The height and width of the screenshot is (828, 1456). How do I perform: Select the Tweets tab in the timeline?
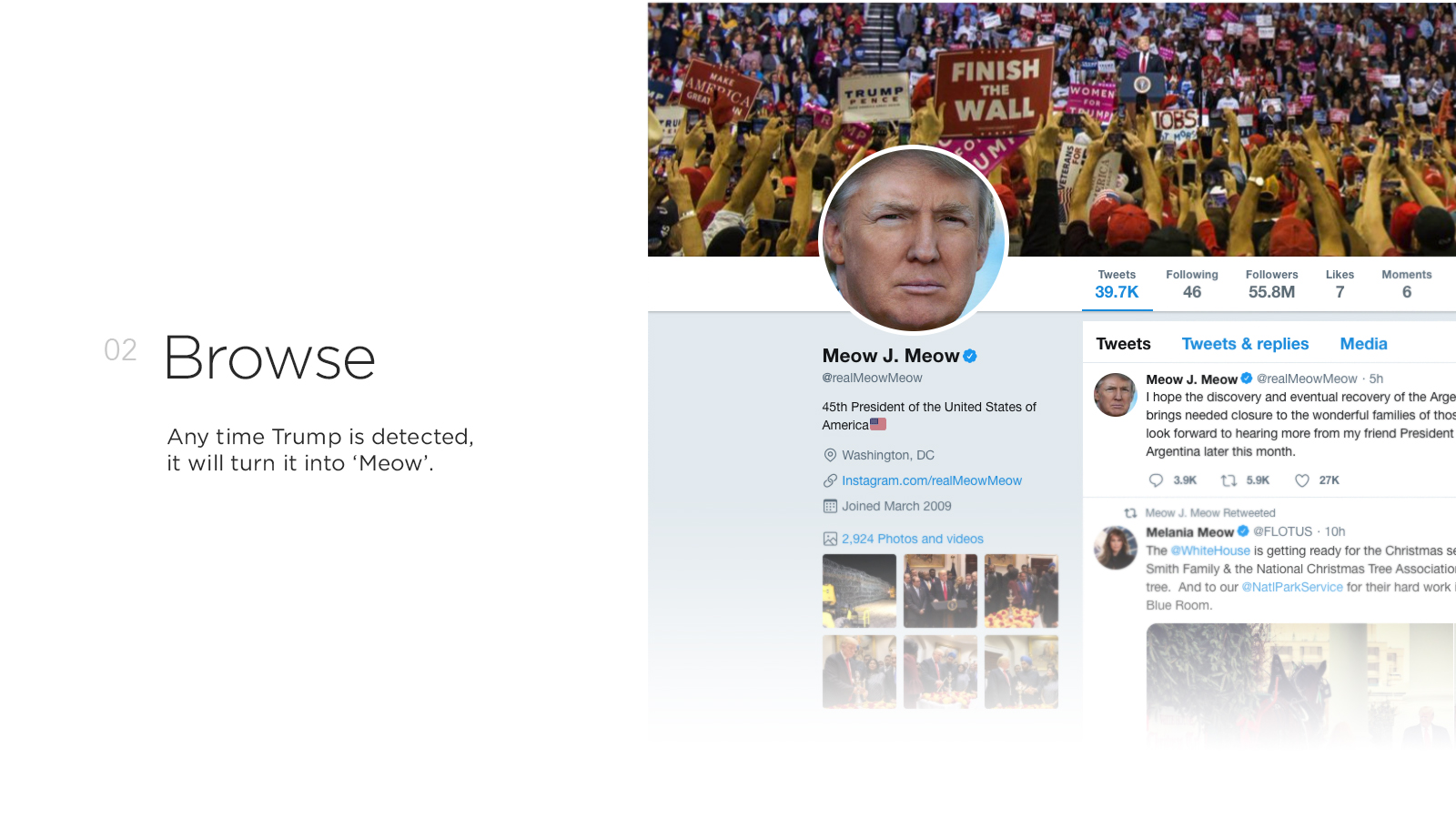pos(1123,344)
